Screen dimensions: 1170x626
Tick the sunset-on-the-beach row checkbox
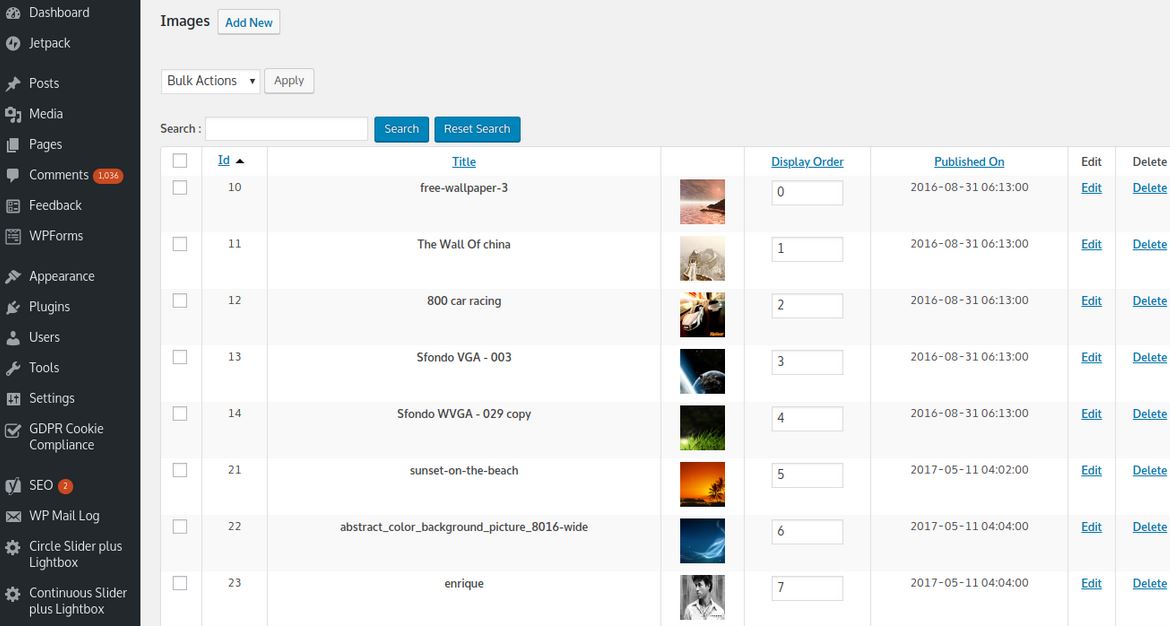click(x=180, y=470)
